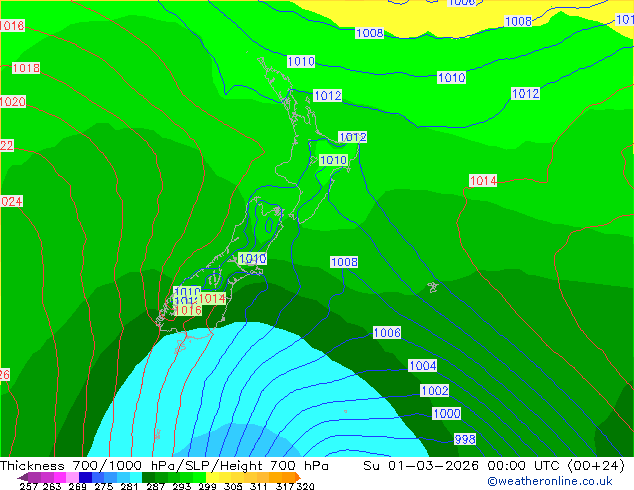Pick the dark blue legend color swatch
This screenshot has width=634, height=490.
point(85,477)
